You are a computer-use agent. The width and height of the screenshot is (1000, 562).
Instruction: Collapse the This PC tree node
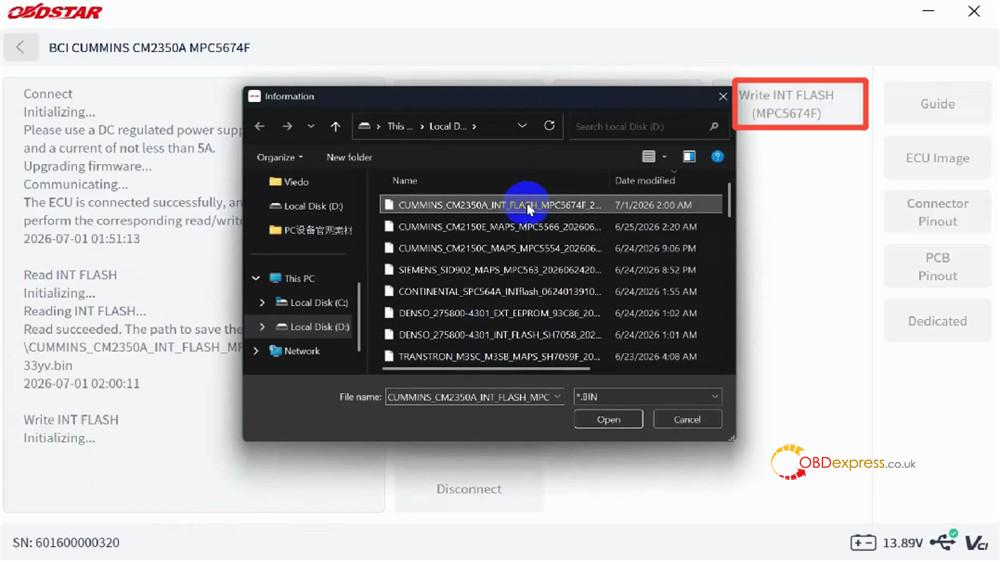click(x=256, y=278)
